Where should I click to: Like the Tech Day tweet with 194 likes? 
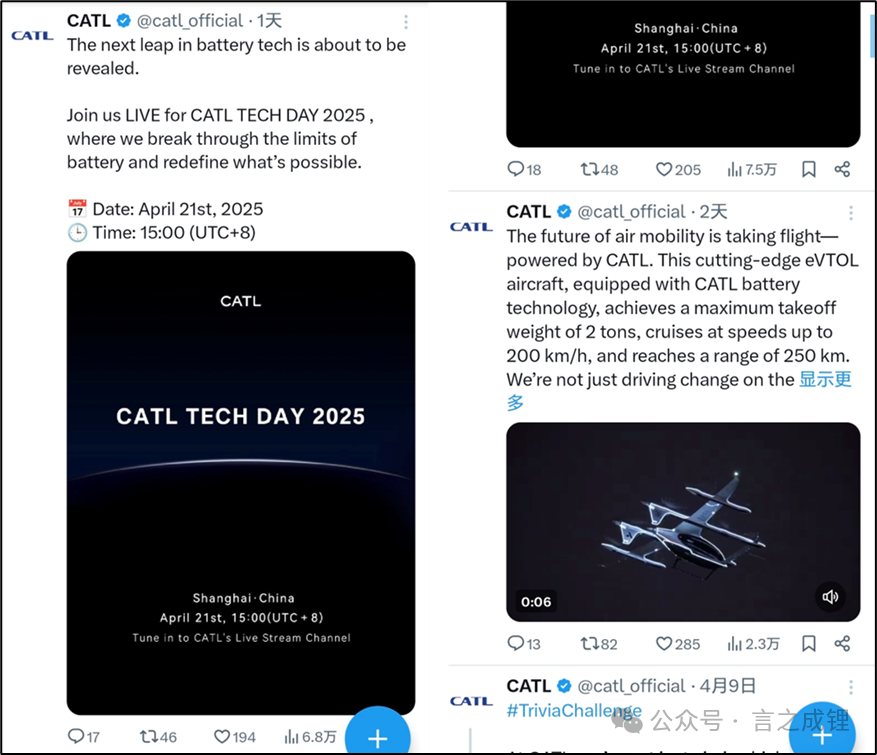pos(235,737)
